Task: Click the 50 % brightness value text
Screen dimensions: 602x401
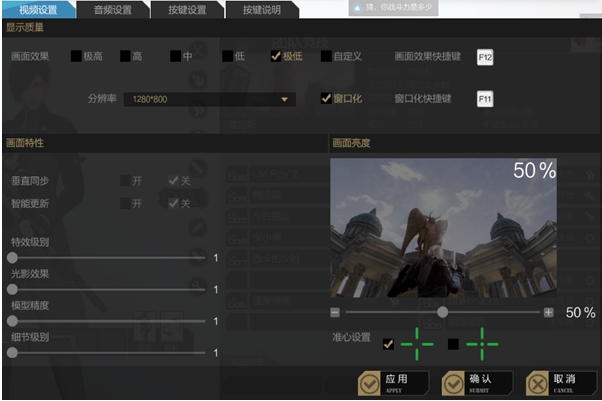Action: 580,313
